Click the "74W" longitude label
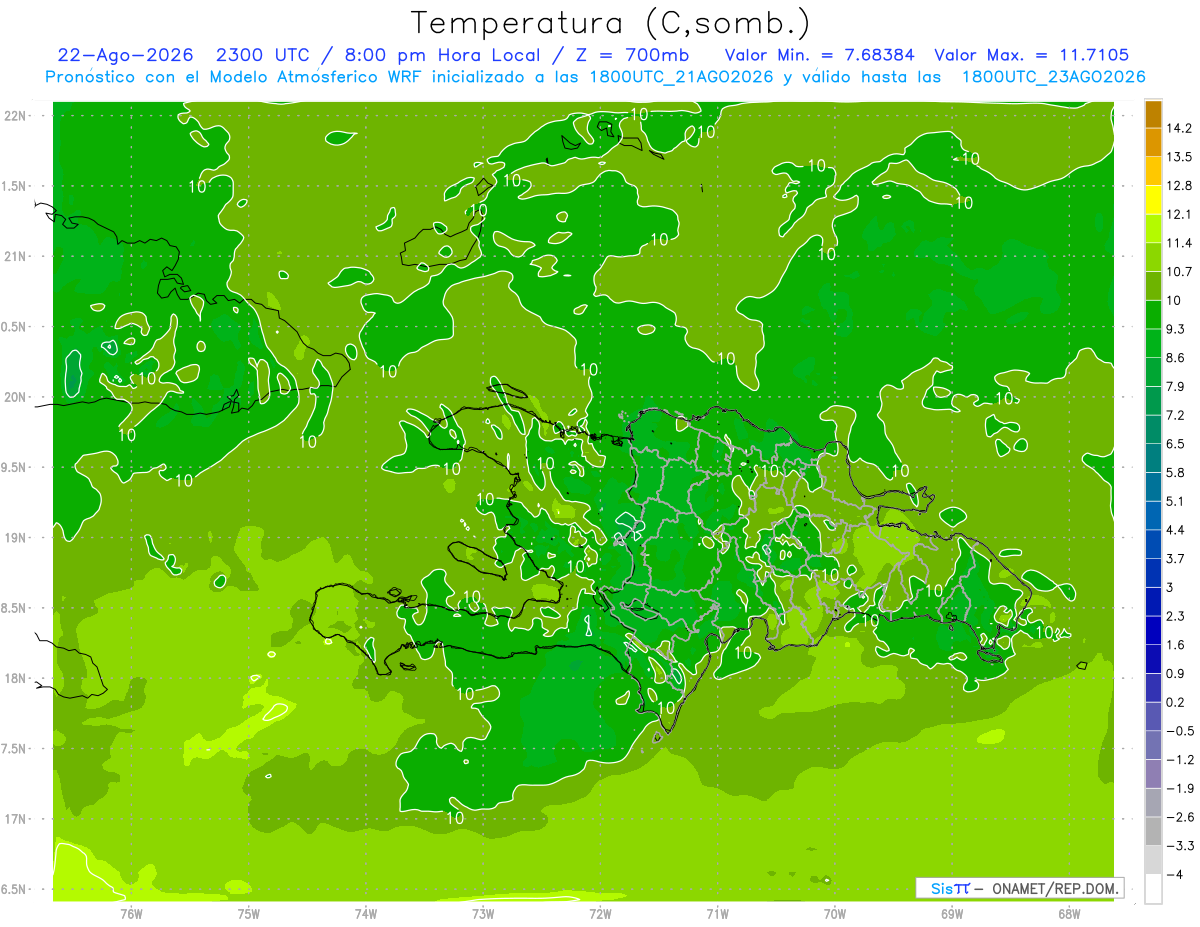Image resolution: width=1200 pixels, height=927 pixels. click(x=366, y=913)
